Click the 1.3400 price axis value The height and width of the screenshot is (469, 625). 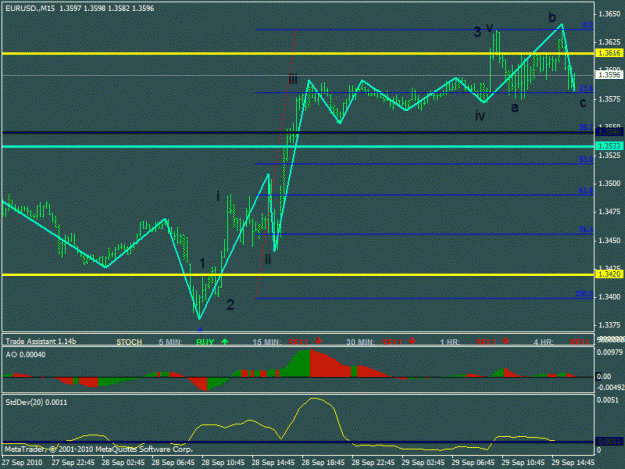pyautogui.click(x=610, y=297)
